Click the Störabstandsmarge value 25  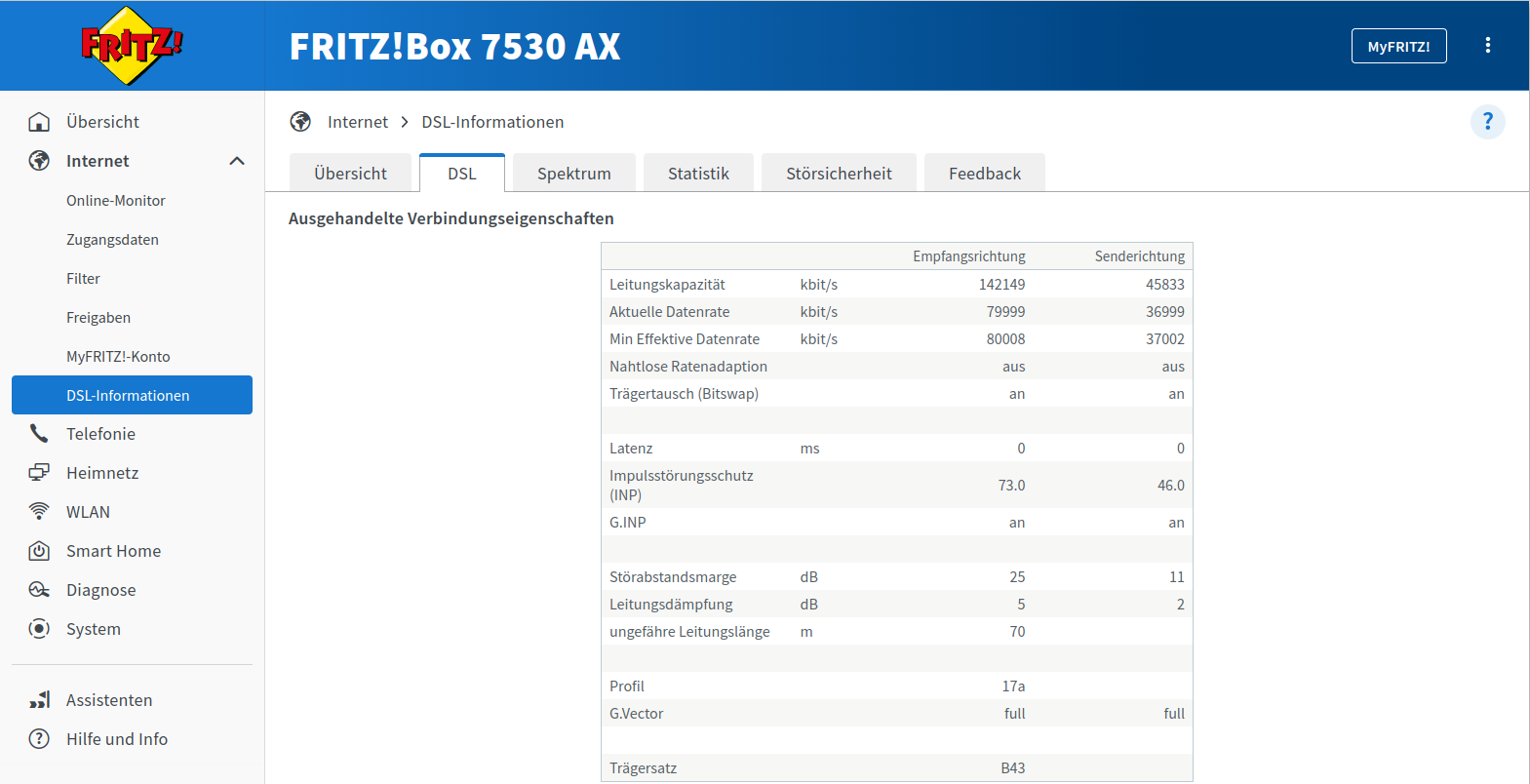[x=1018, y=577]
